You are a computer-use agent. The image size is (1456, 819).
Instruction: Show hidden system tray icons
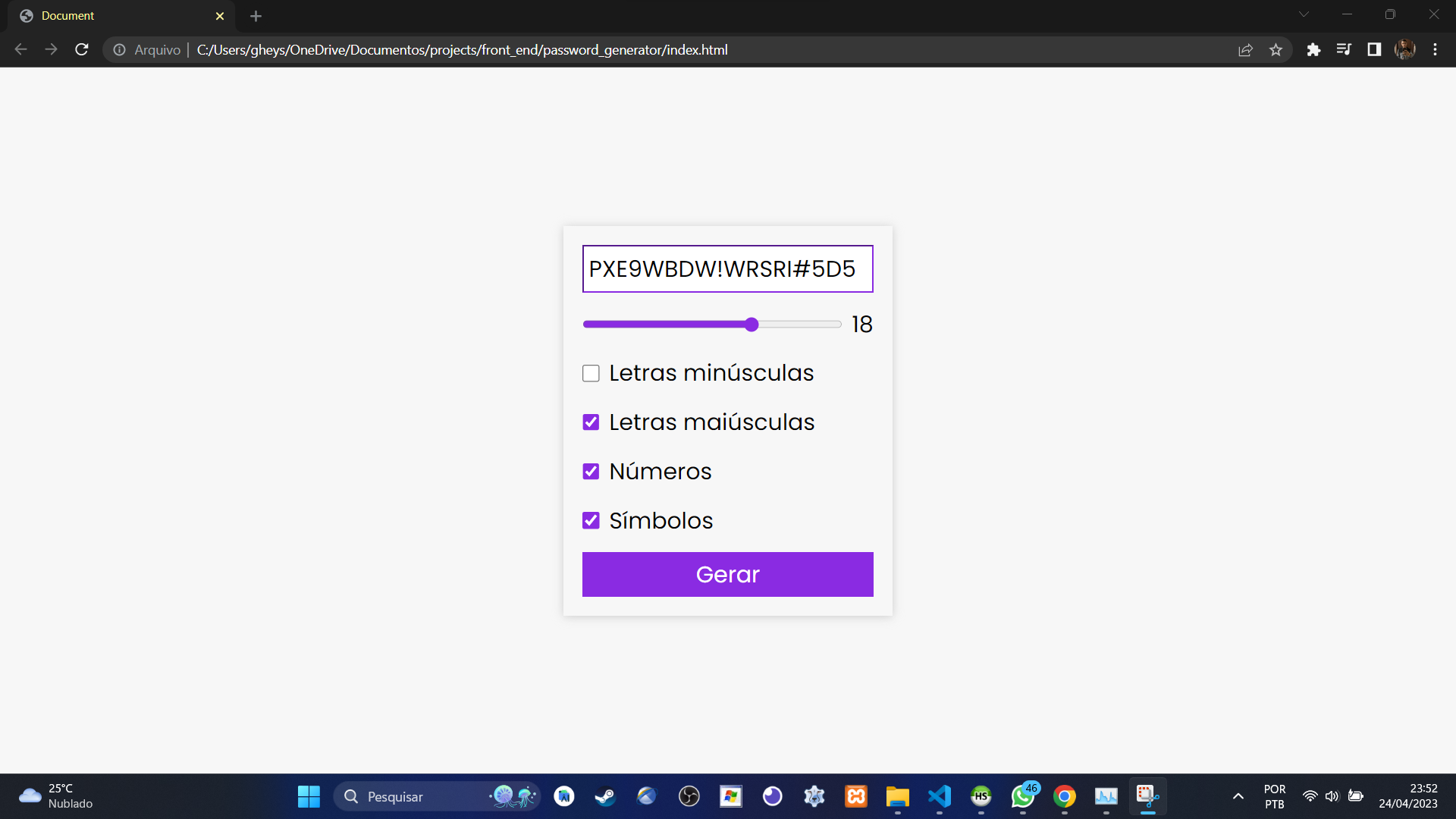1238,796
